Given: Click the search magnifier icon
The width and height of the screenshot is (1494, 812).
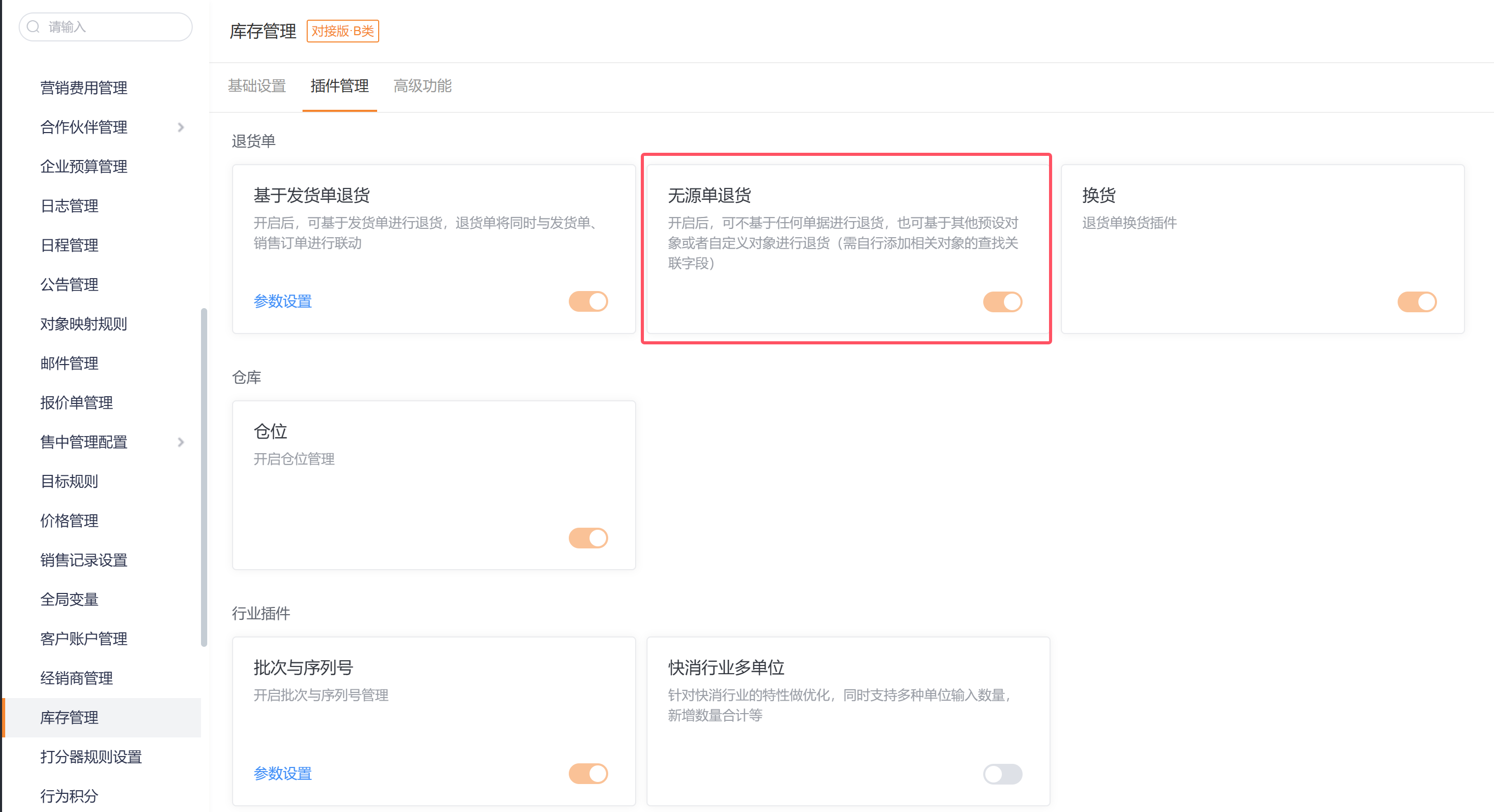Looking at the screenshot, I should pyautogui.click(x=34, y=26).
